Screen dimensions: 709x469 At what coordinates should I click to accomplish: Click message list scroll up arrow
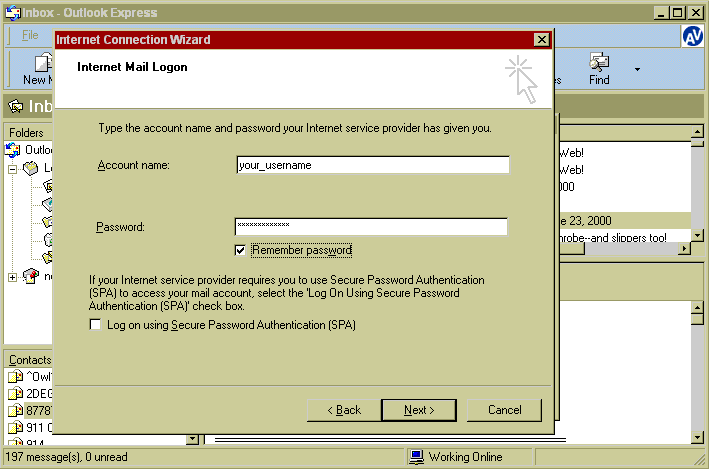tap(697, 132)
